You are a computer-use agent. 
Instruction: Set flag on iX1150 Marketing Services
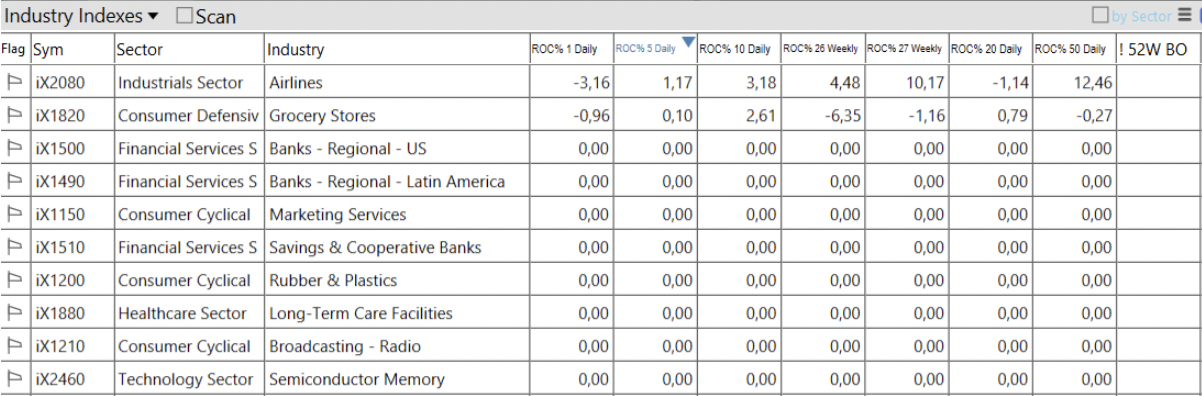[x=15, y=215]
